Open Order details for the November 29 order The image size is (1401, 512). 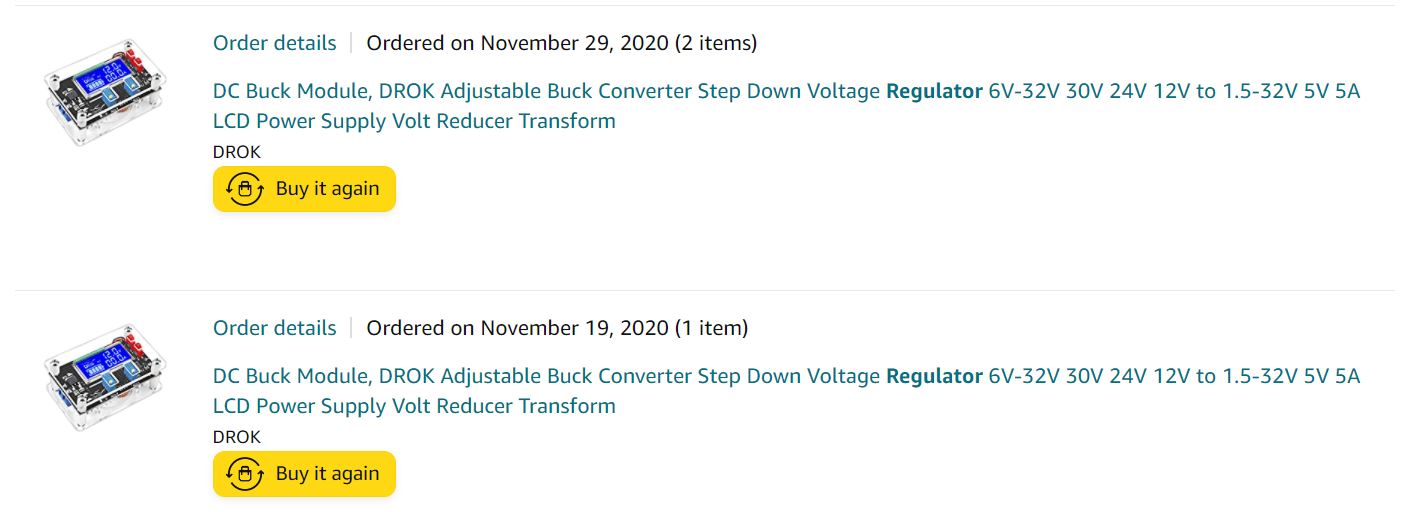(274, 43)
